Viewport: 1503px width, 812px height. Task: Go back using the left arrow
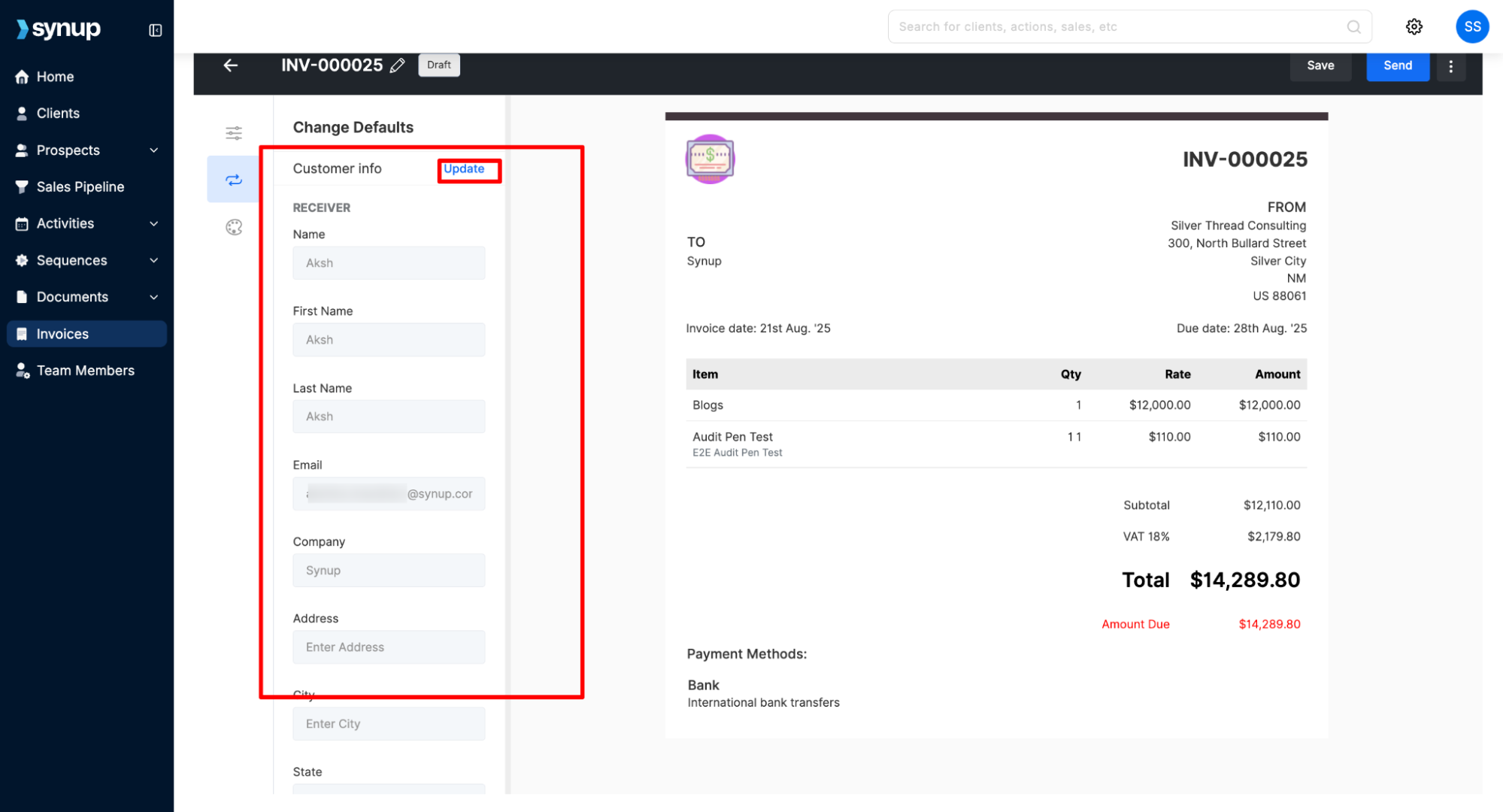click(231, 65)
